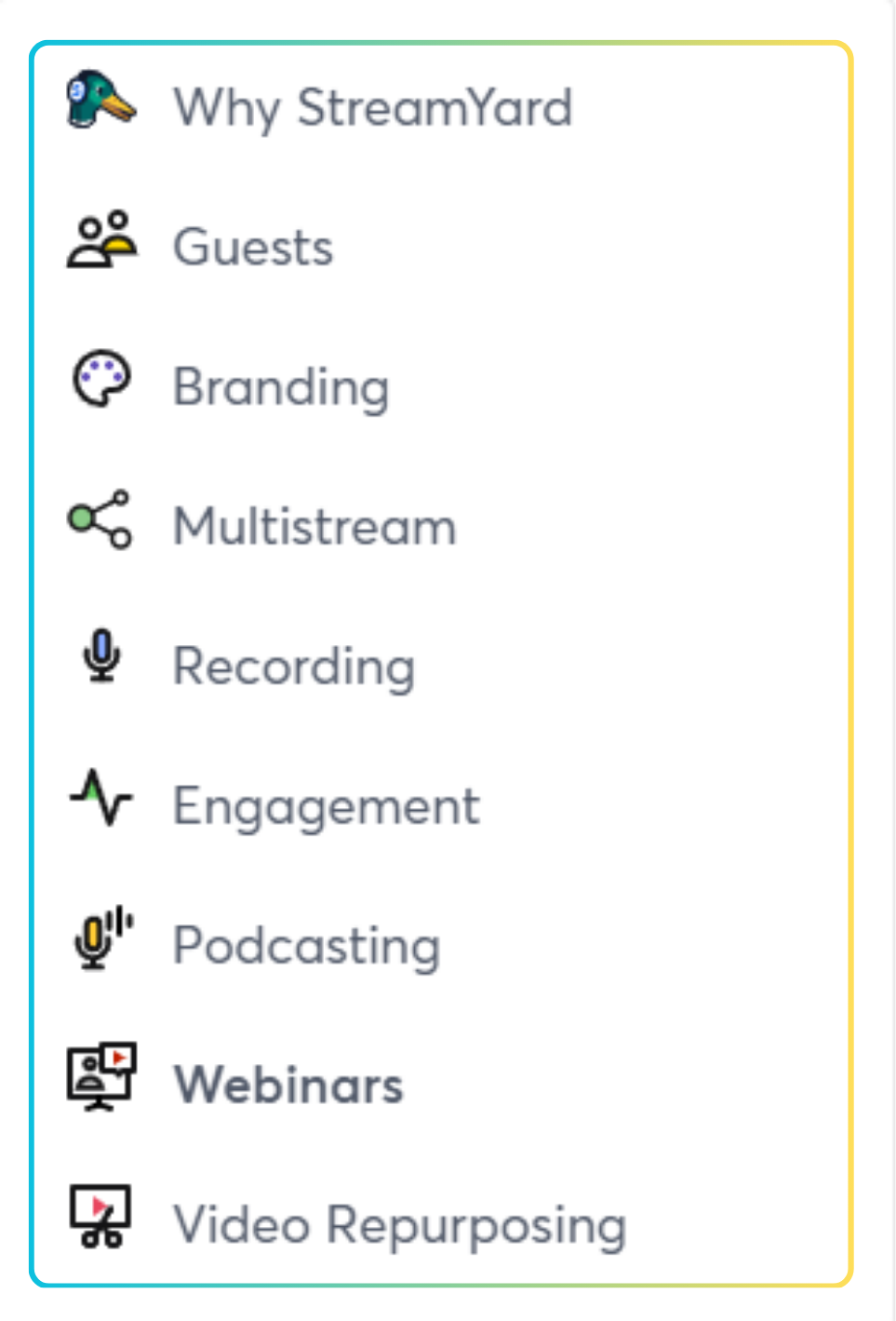Select Guests from the features menu

click(x=253, y=248)
